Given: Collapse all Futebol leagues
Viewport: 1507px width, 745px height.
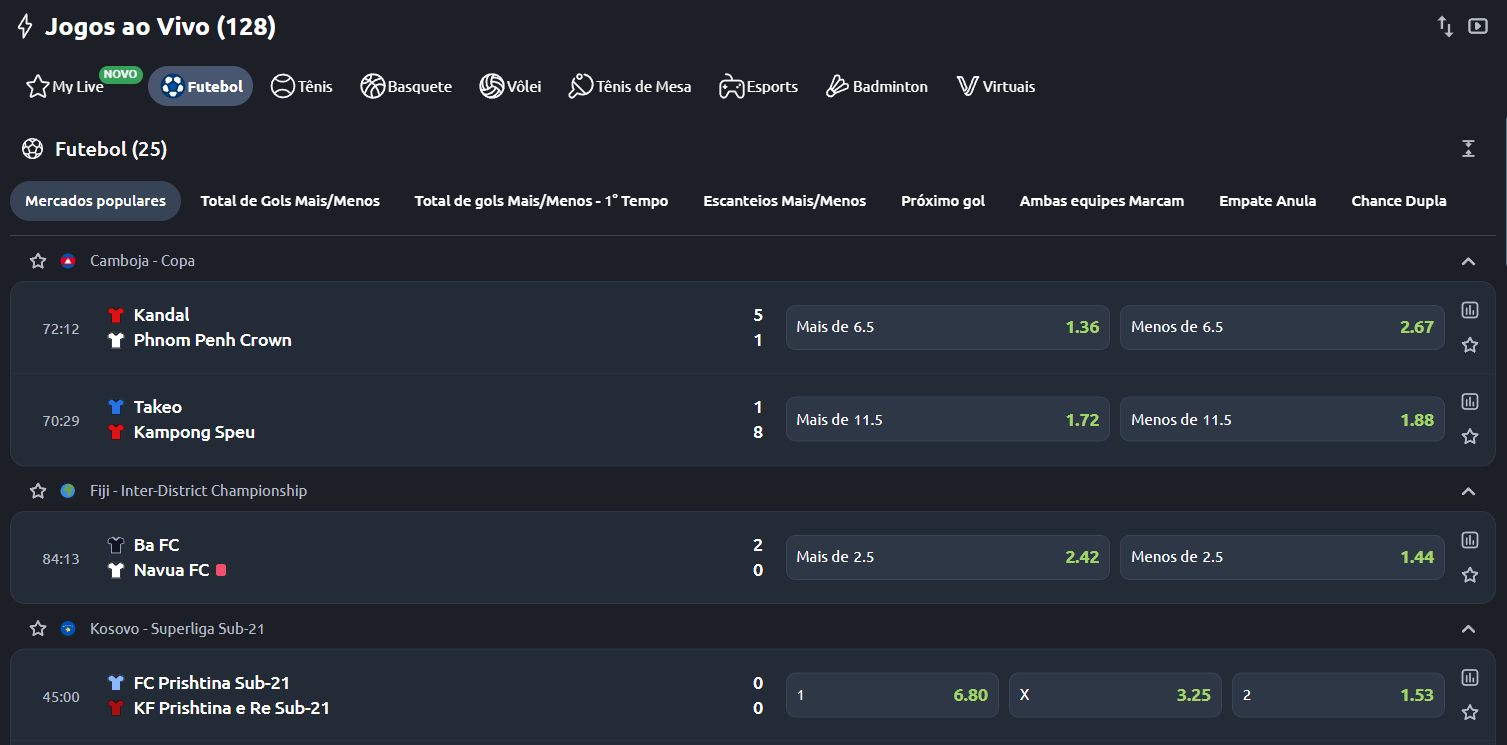Looking at the screenshot, I should [1467, 149].
